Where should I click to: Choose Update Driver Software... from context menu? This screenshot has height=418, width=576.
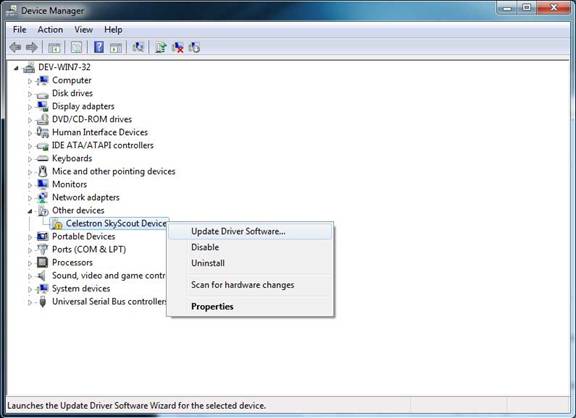pyautogui.click(x=250, y=231)
